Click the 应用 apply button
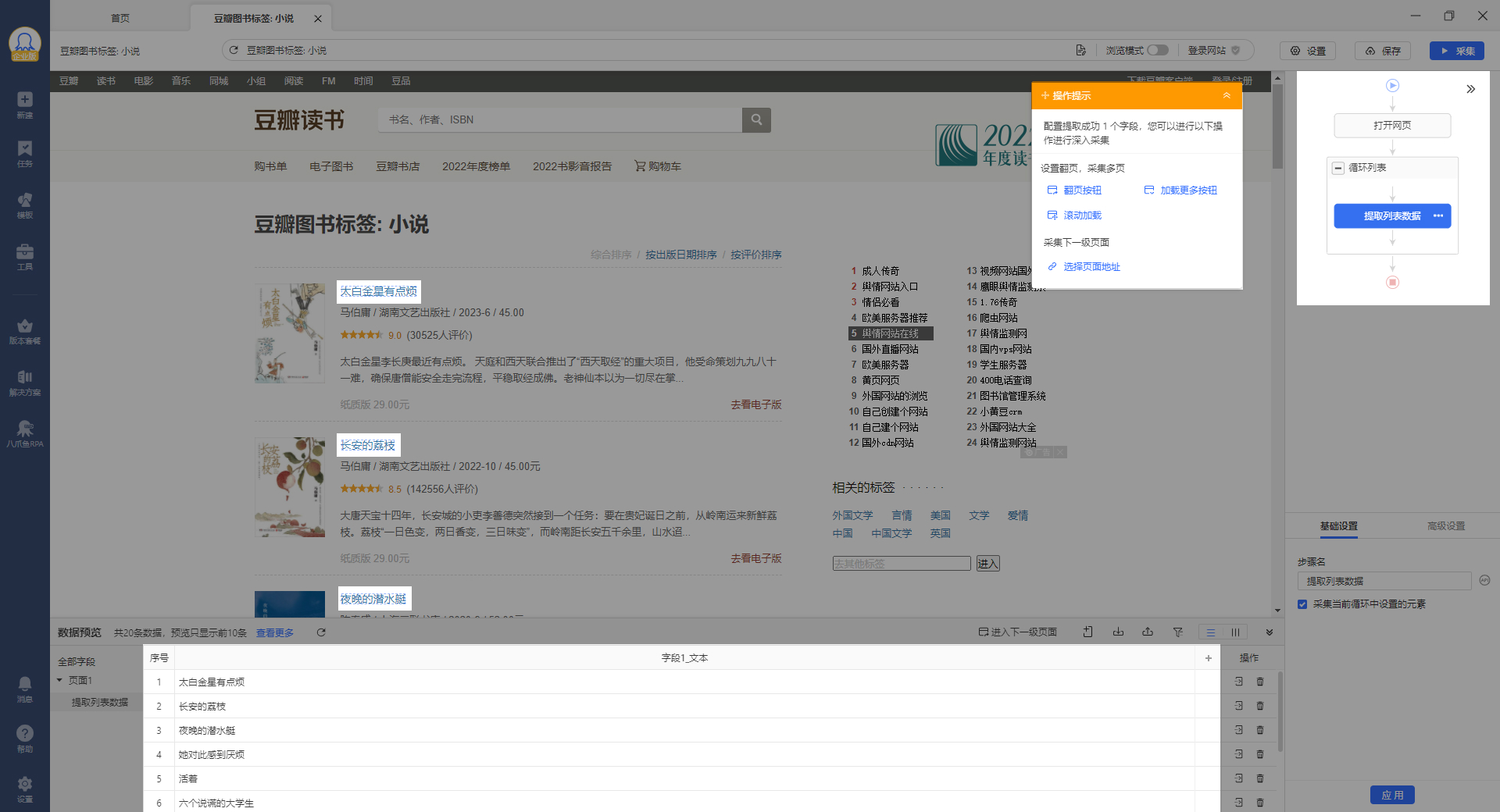This screenshot has width=1500, height=812. (1392, 795)
